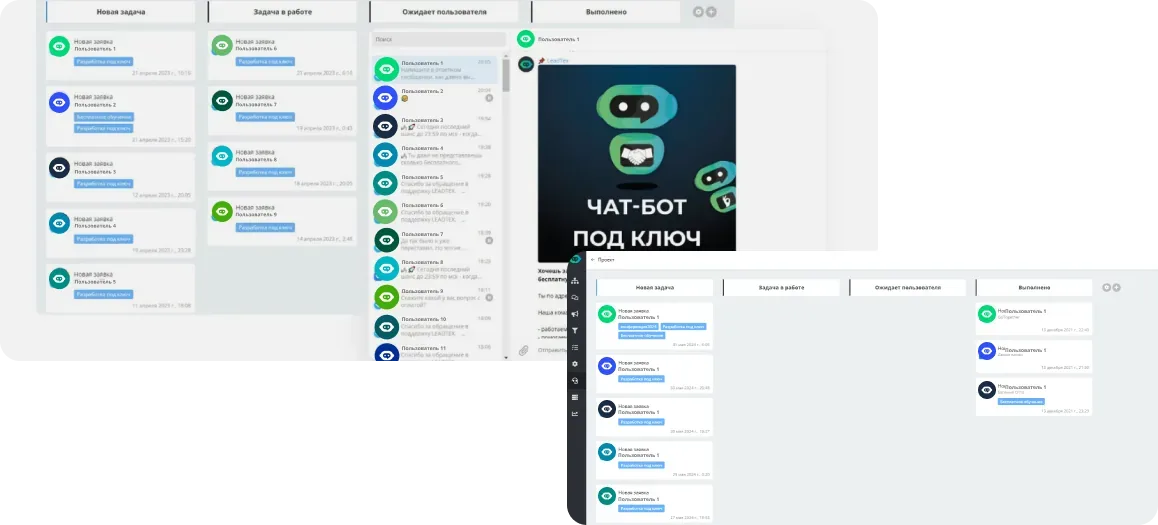1158x525 pixels.
Task: Click the blue avatar on Пользователь 2 card
Action: pos(59,102)
